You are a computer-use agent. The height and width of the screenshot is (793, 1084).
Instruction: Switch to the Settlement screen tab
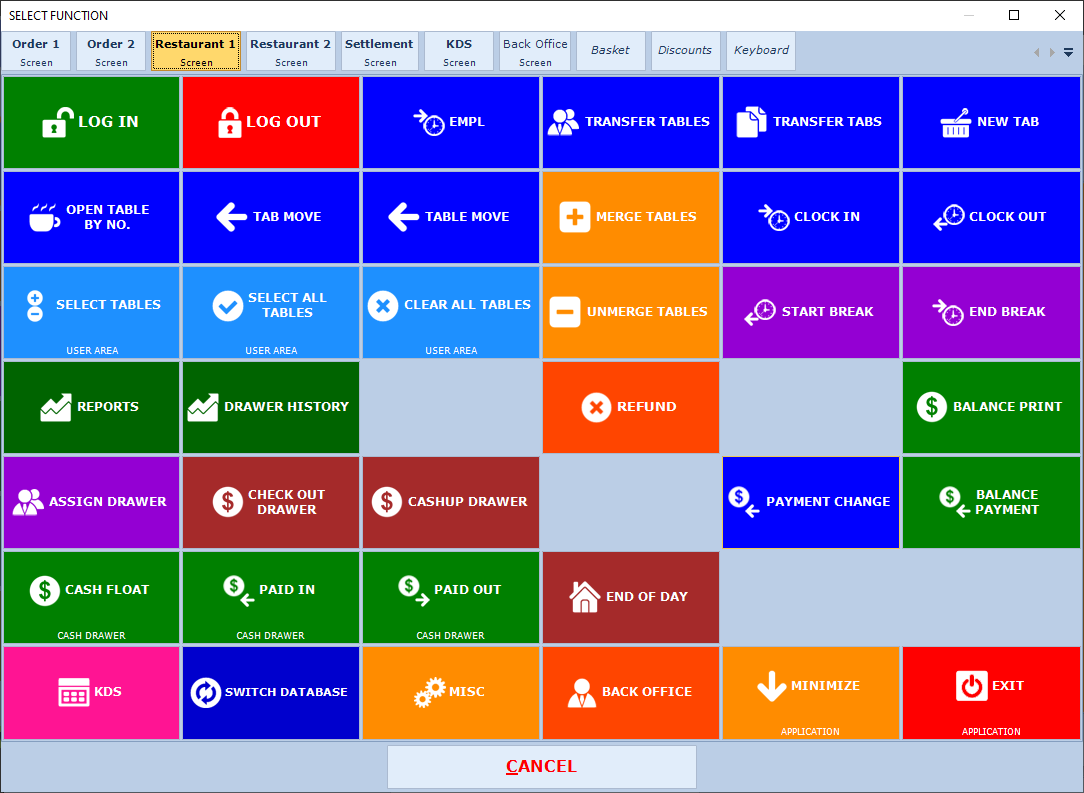tap(379, 51)
